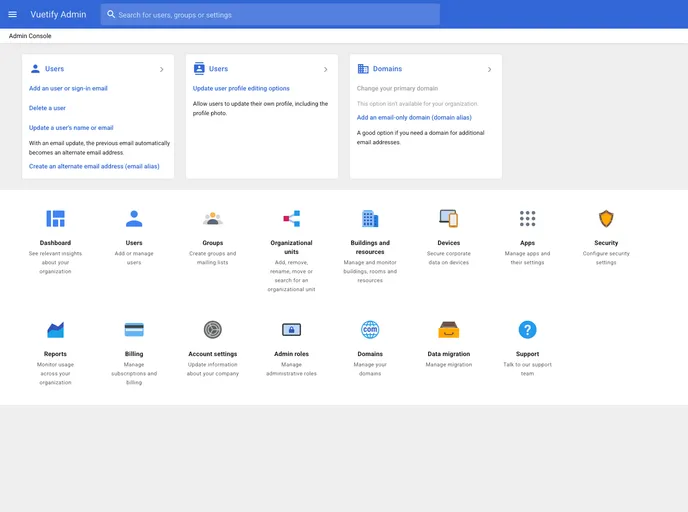Open the Organizational units icon

click(291, 218)
